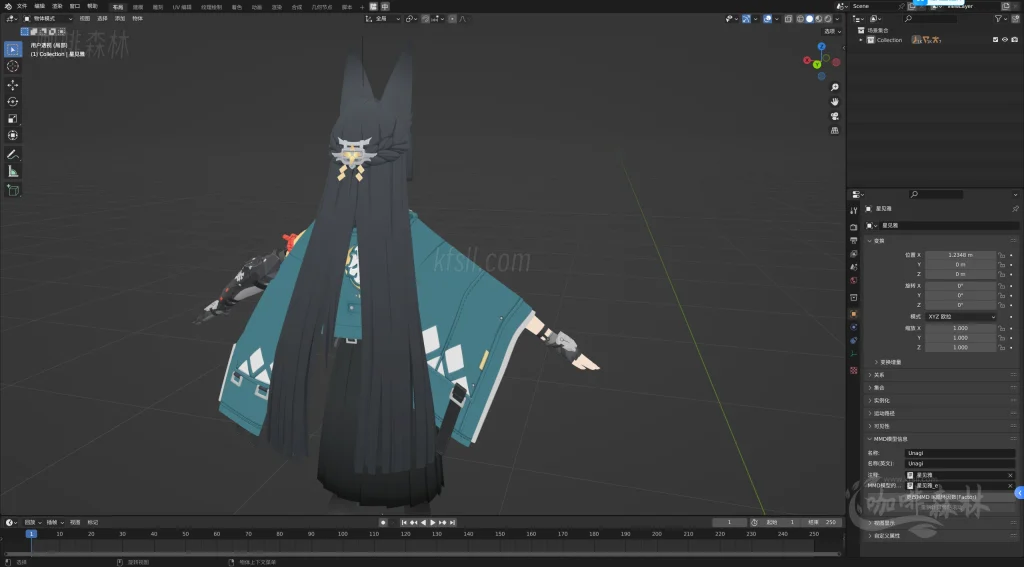Open the Physics properties tab
1024x567 pixels.
coord(854,327)
